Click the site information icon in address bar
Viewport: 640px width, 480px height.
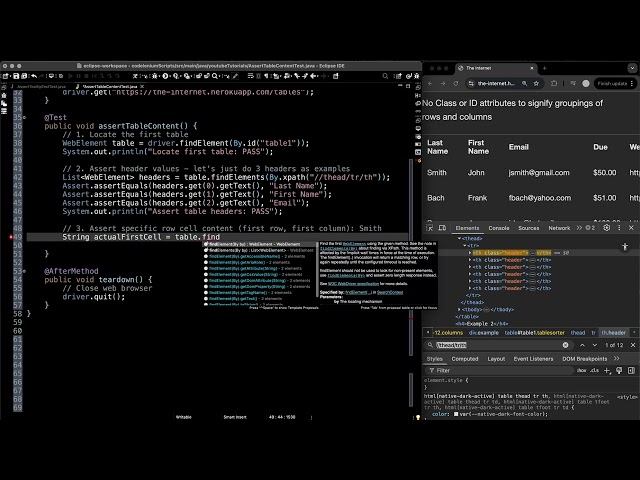point(471,83)
